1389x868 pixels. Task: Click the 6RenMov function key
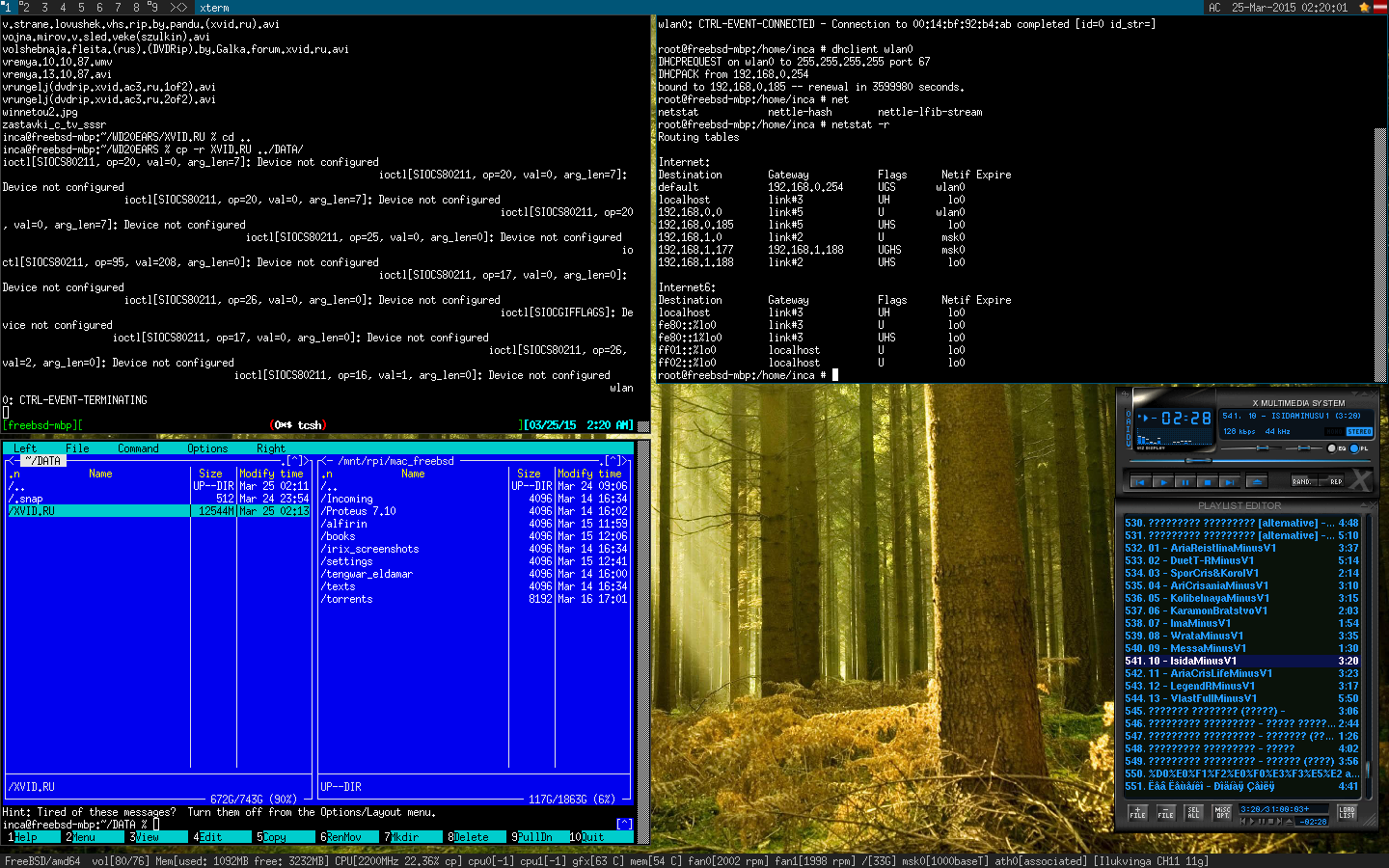[346, 837]
